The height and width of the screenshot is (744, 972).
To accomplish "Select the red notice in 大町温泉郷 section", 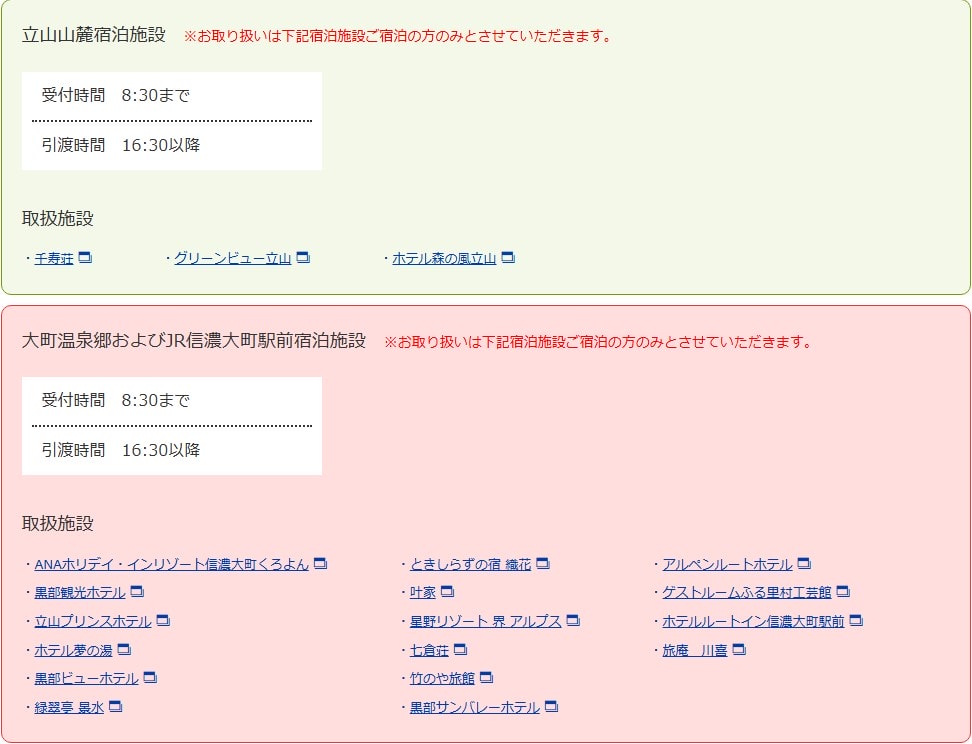I will point(598,342).
